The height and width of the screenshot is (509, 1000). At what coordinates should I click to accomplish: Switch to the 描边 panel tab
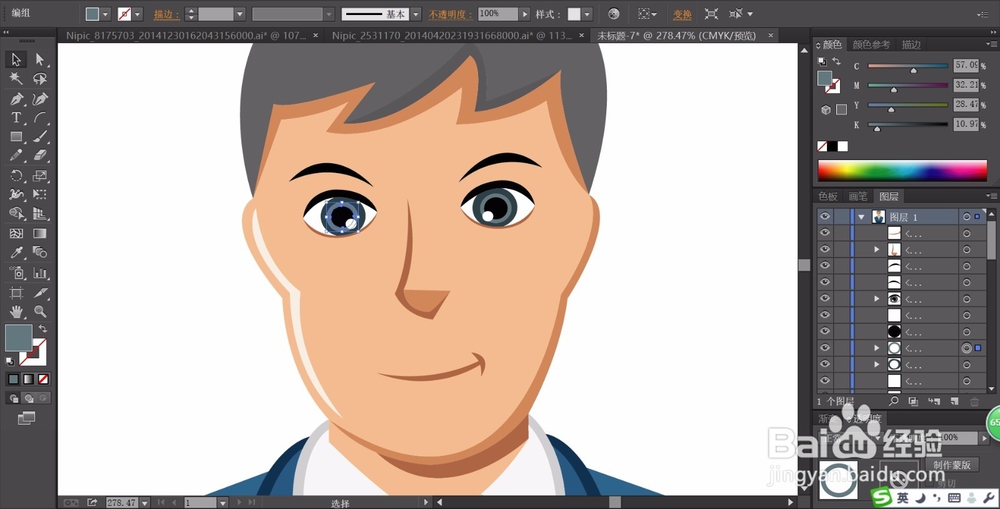pyautogui.click(x=911, y=45)
